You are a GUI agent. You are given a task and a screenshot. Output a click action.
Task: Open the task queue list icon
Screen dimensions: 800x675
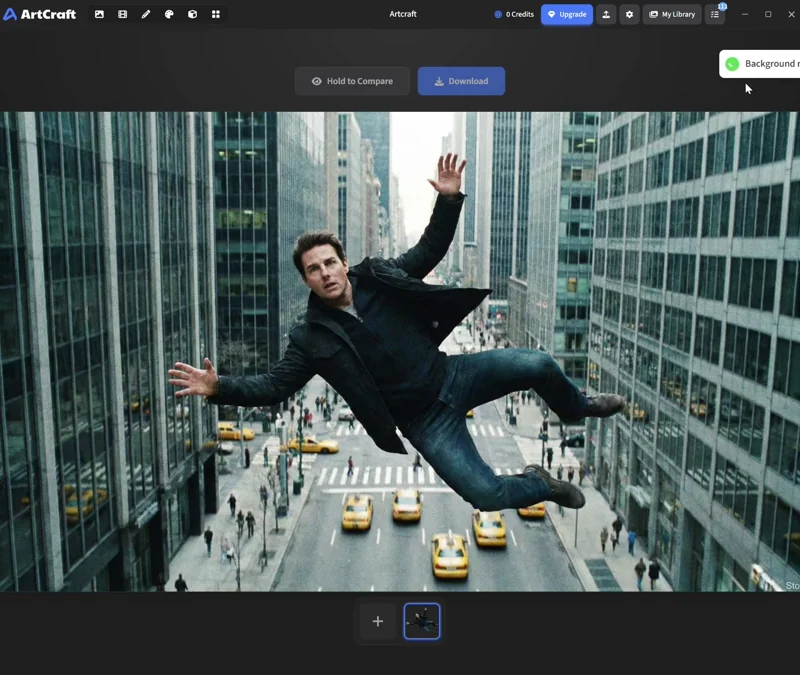(715, 14)
